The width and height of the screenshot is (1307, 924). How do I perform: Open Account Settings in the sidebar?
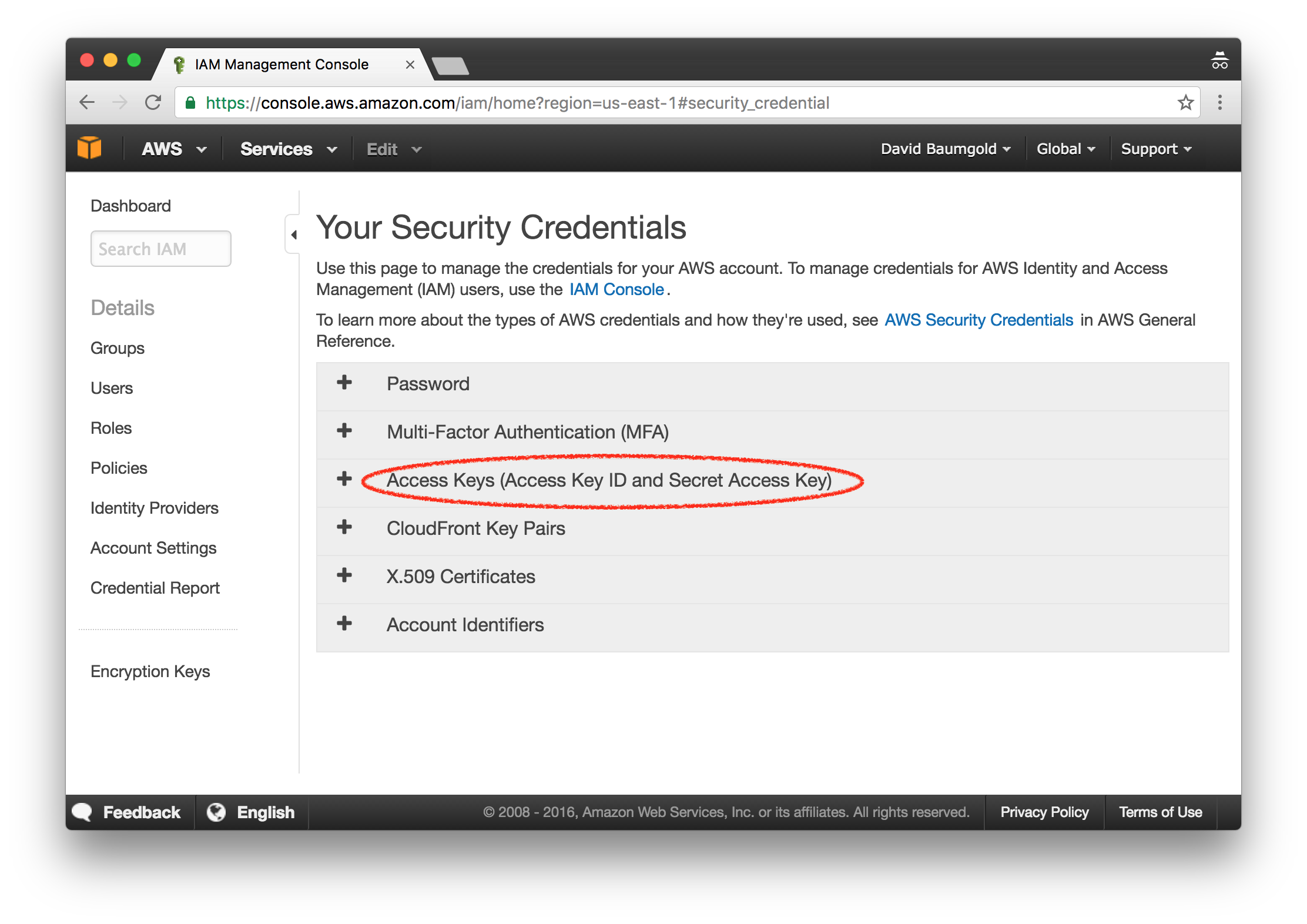point(153,548)
